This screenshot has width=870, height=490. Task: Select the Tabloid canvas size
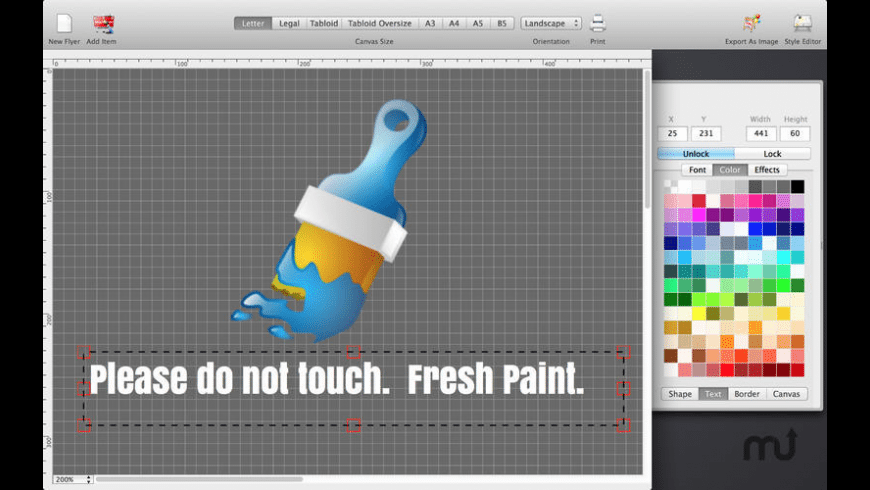coord(323,23)
